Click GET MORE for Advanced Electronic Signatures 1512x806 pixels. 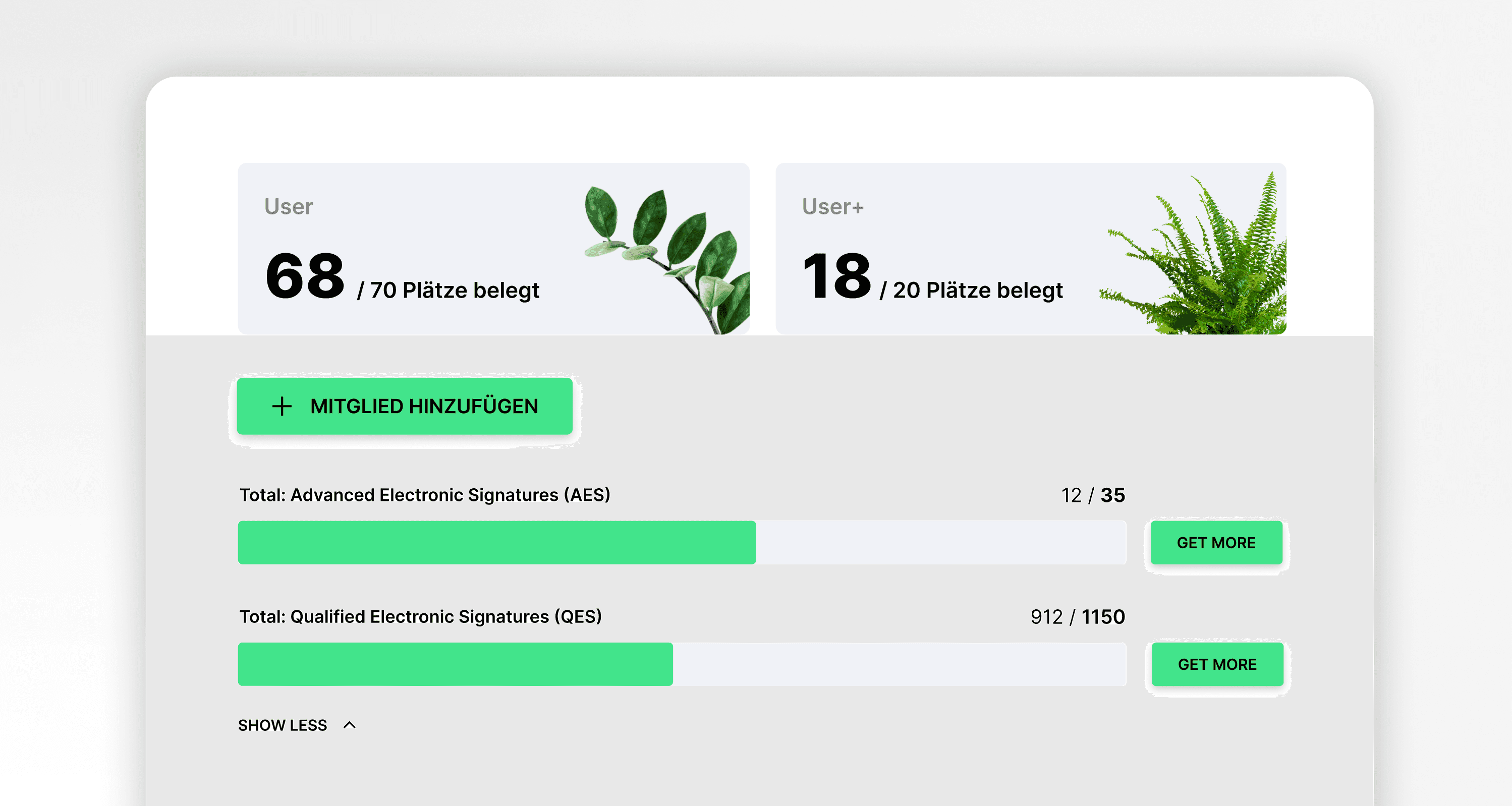click(x=1216, y=543)
